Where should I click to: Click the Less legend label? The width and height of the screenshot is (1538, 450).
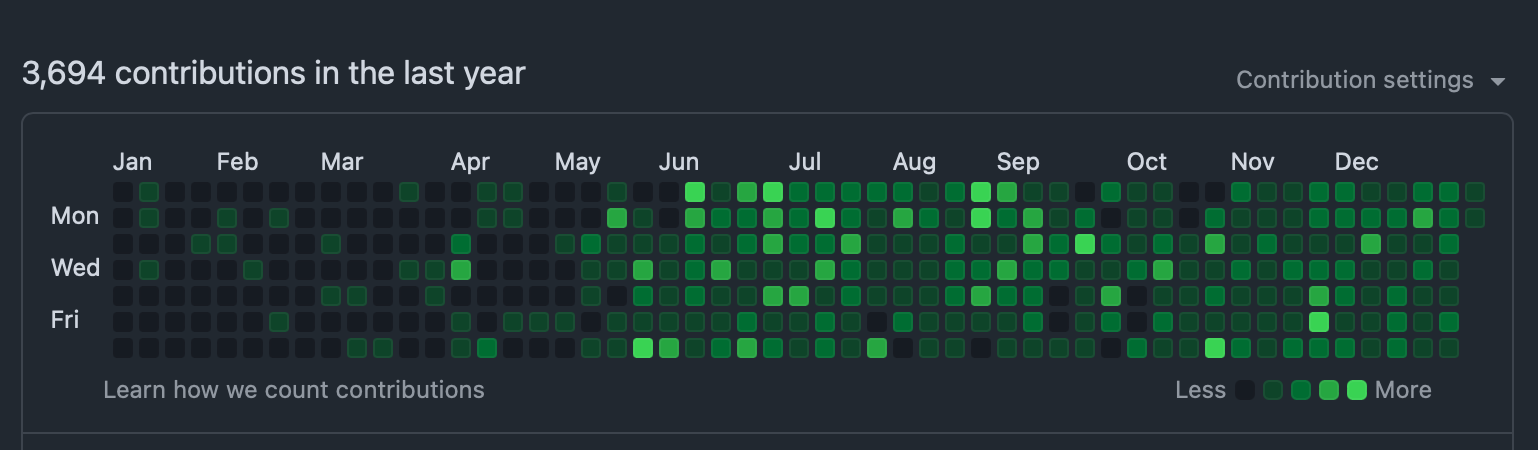coord(1201,390)
